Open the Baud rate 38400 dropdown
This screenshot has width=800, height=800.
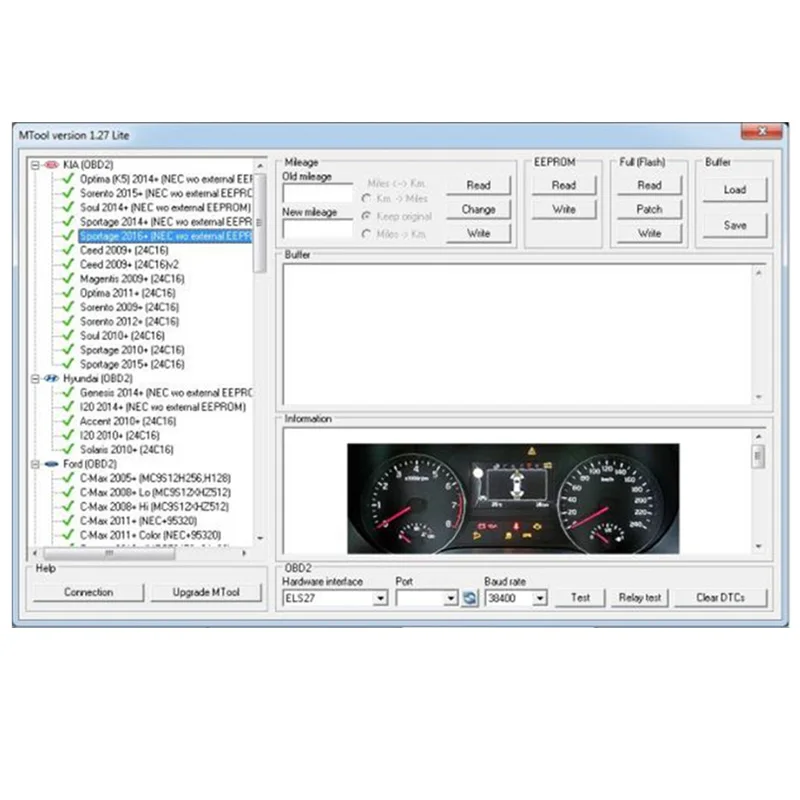point(540,598)
